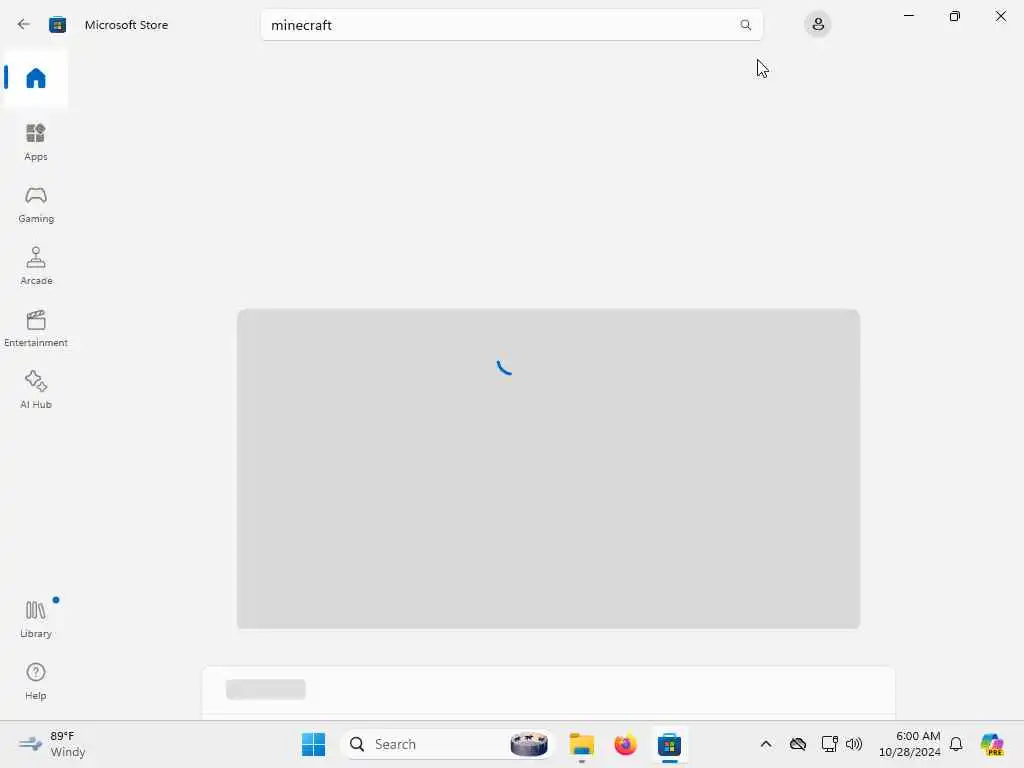This screenshot has height=768, width=1024.
Task: Close the Microsoft Store window
Action: tap(1000, 16)
